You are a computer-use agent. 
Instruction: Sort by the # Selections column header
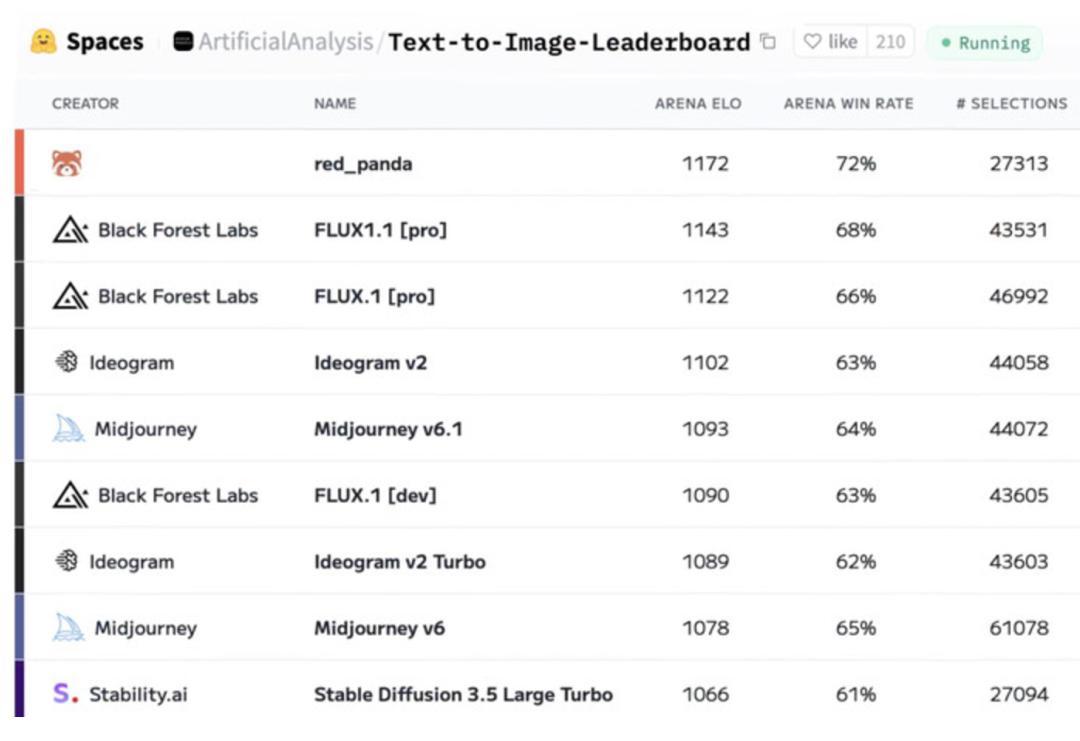tap(1011, 103)
